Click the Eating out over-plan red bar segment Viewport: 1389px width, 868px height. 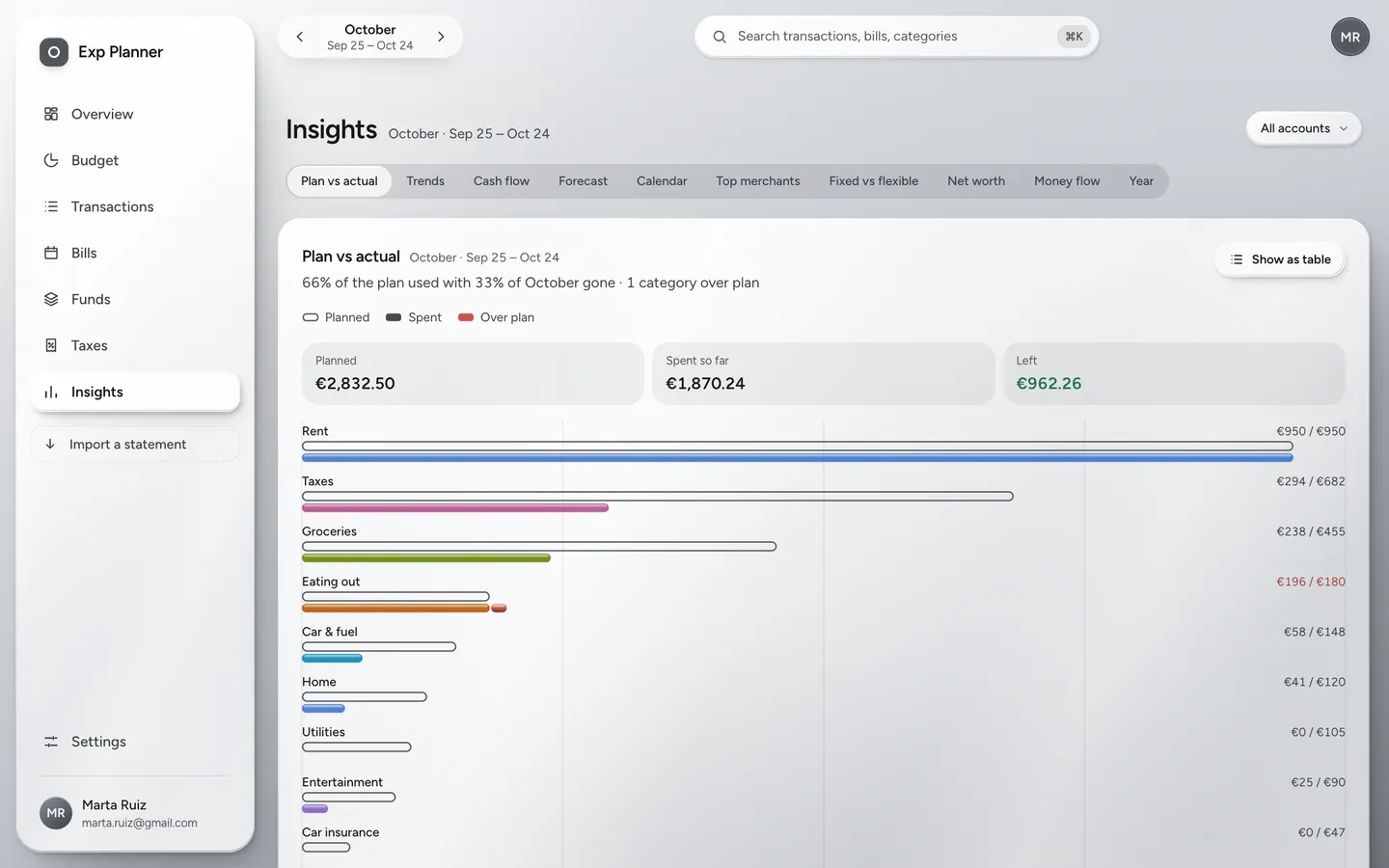(499, 609)
